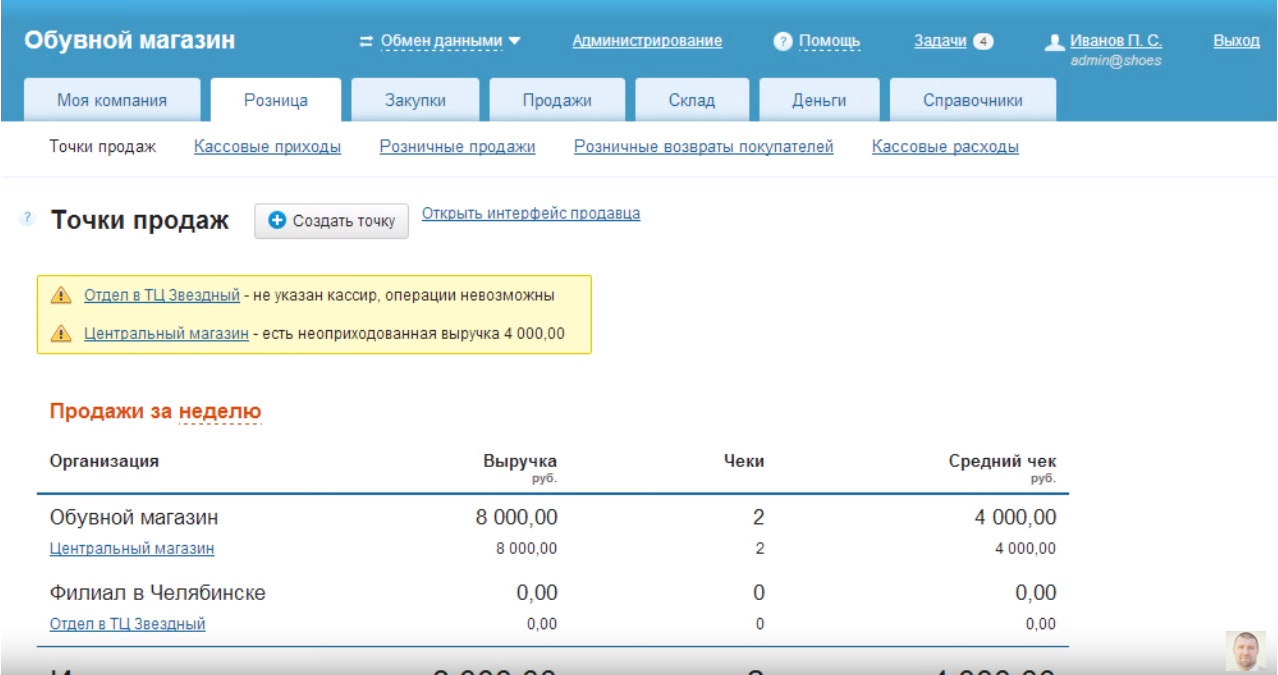This screenshot has width=1278, height=675.
Task: Click the Помощь question mark icon
Action: 783,42
